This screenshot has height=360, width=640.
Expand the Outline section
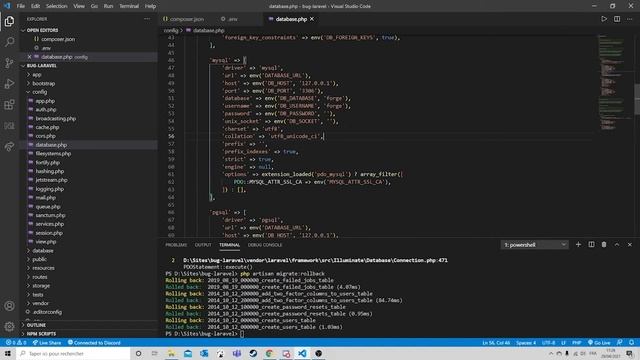(36, 325)
